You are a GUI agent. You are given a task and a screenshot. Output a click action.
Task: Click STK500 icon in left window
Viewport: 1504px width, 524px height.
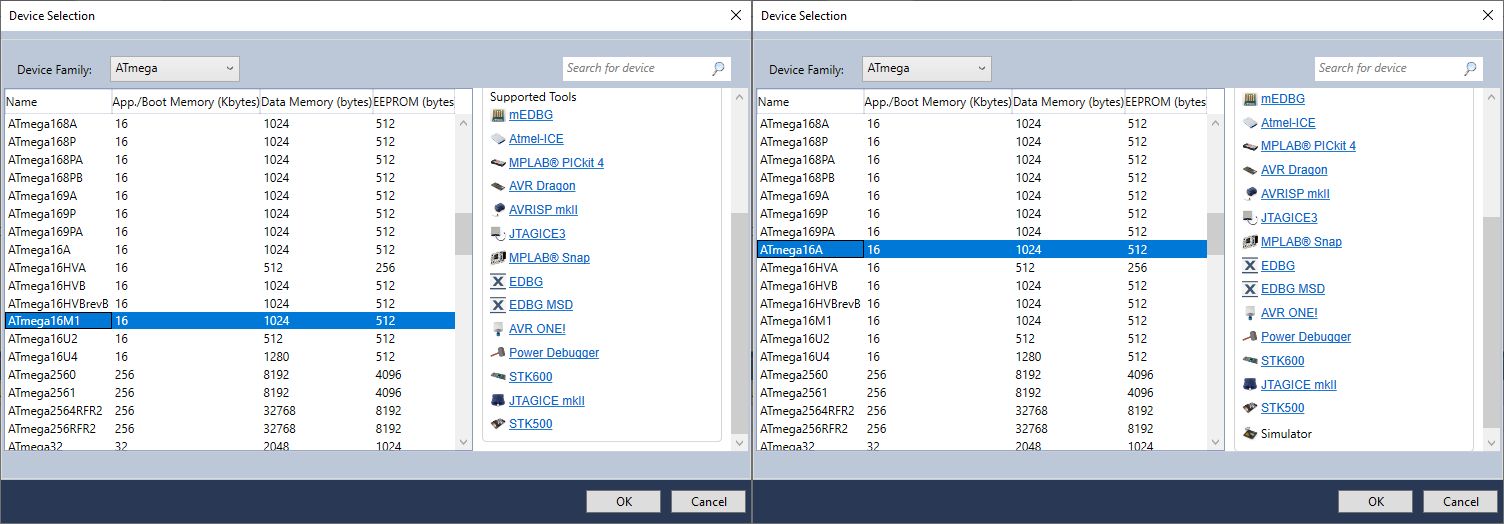[498, 424]
